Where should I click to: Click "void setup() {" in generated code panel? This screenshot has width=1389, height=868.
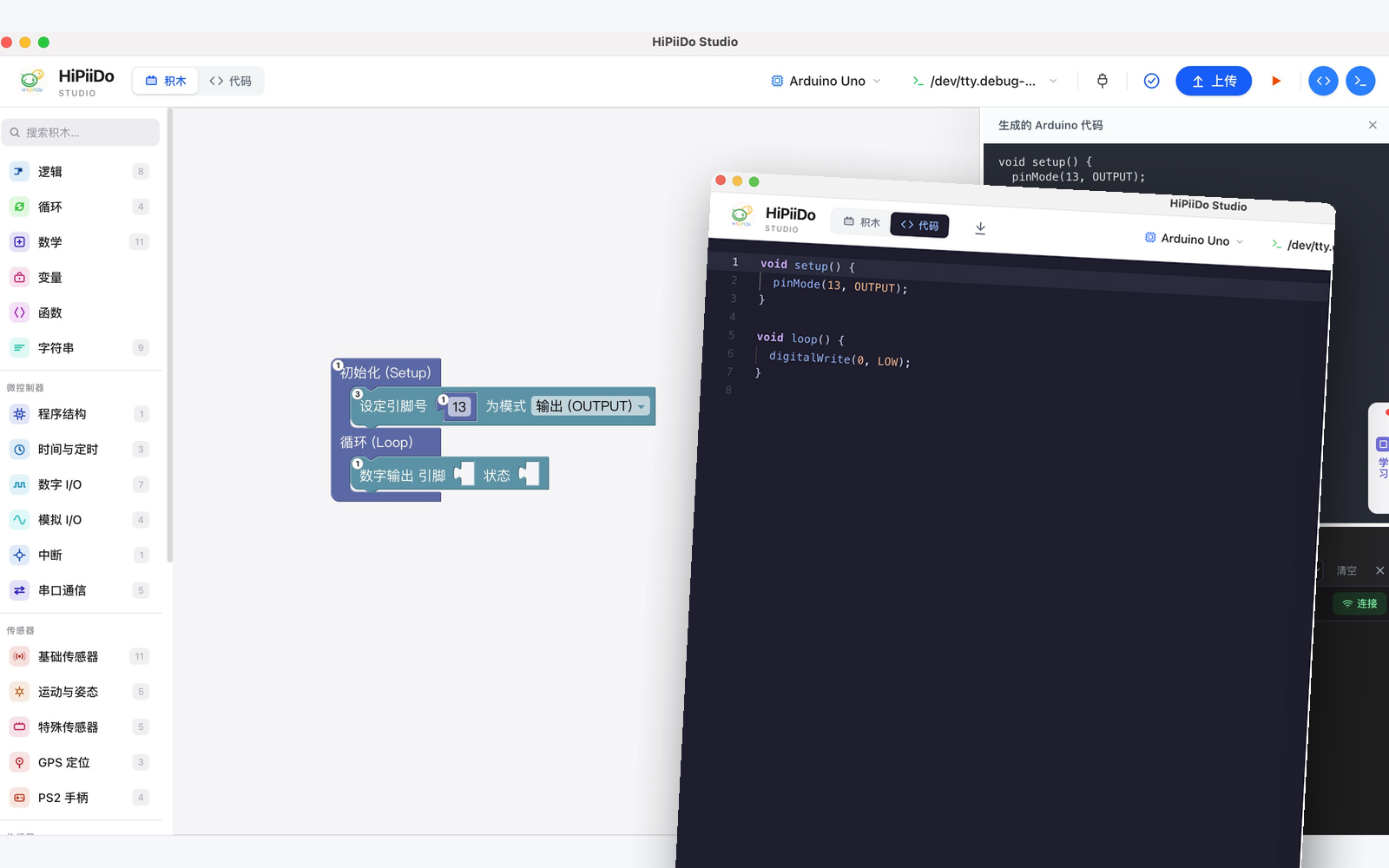coord(1045,161)
